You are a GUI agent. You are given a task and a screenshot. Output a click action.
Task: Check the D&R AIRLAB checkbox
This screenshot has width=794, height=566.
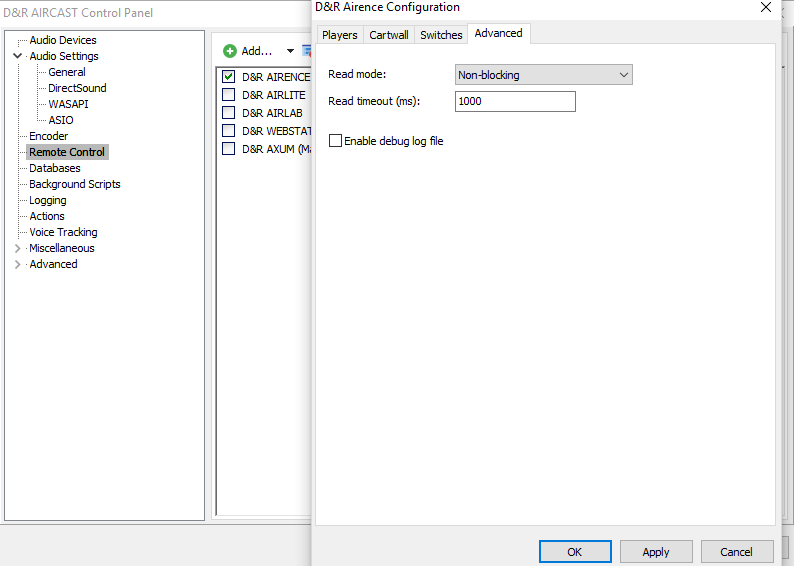229,113
